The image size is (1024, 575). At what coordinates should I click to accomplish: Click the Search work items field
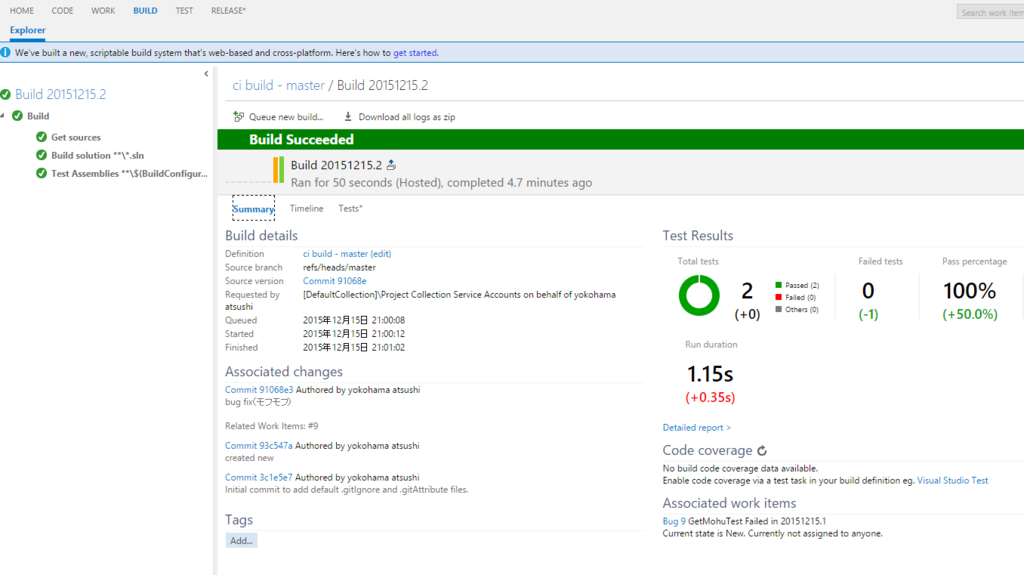coord(990,12)
